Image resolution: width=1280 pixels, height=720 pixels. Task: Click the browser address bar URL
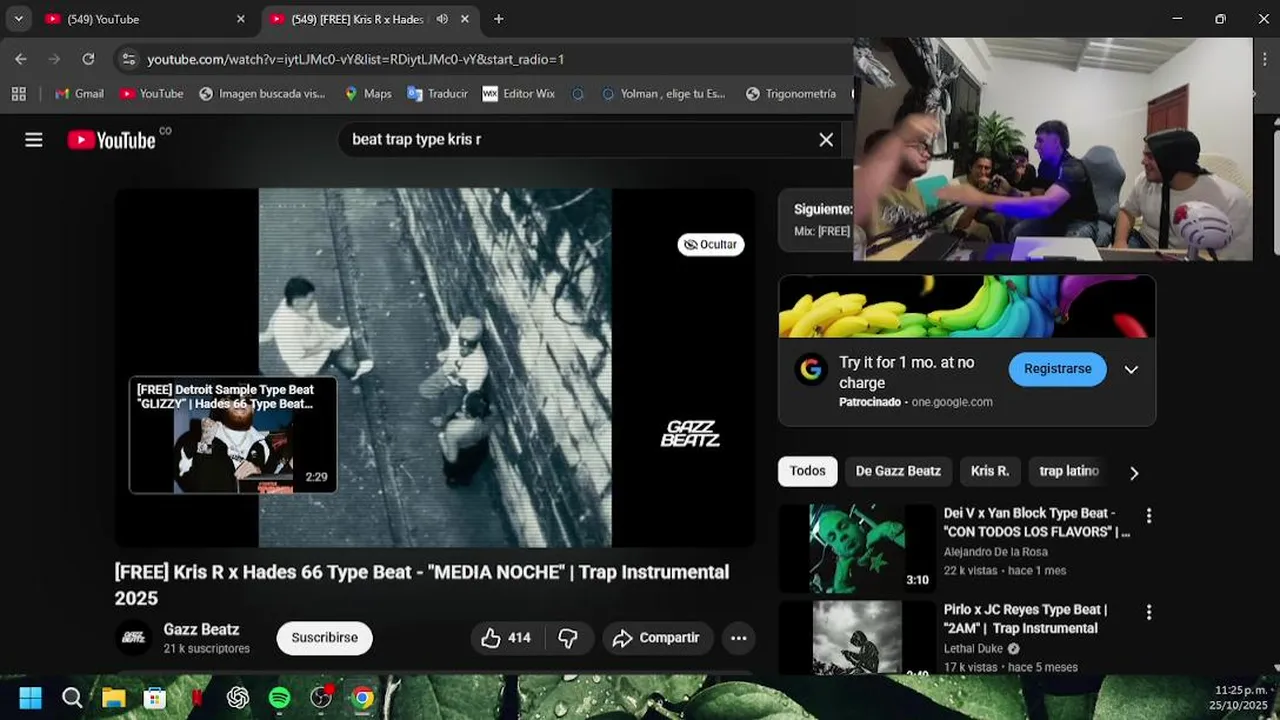coord(356,59)
